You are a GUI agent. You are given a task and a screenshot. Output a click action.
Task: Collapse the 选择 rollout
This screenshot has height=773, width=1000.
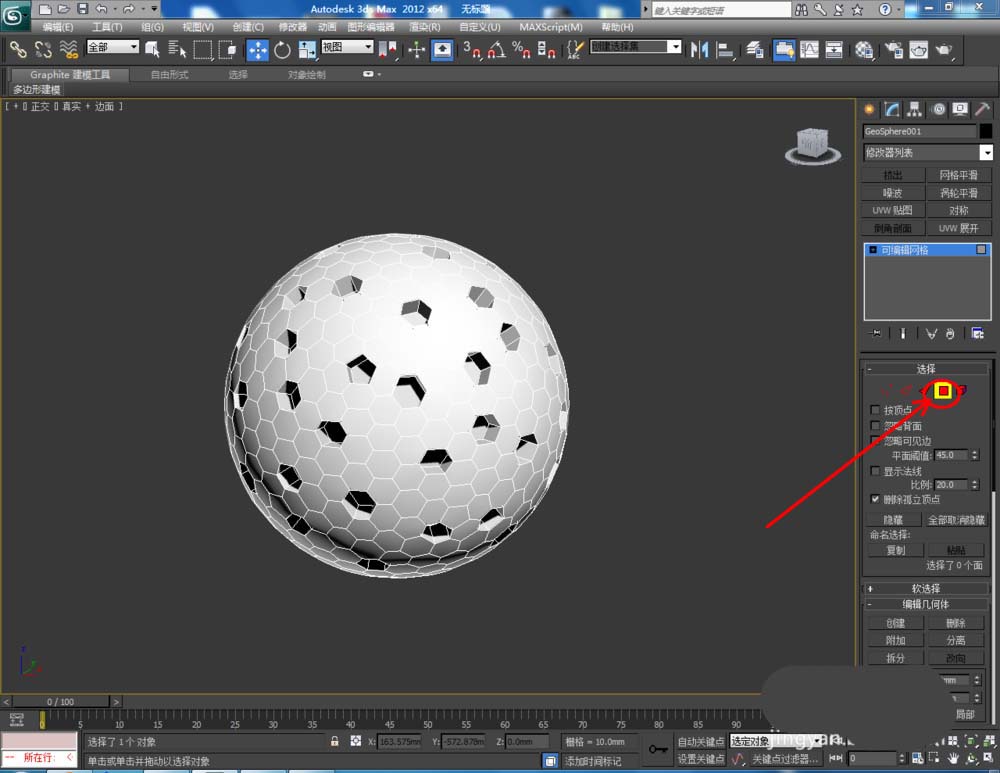tap(927, 369)
